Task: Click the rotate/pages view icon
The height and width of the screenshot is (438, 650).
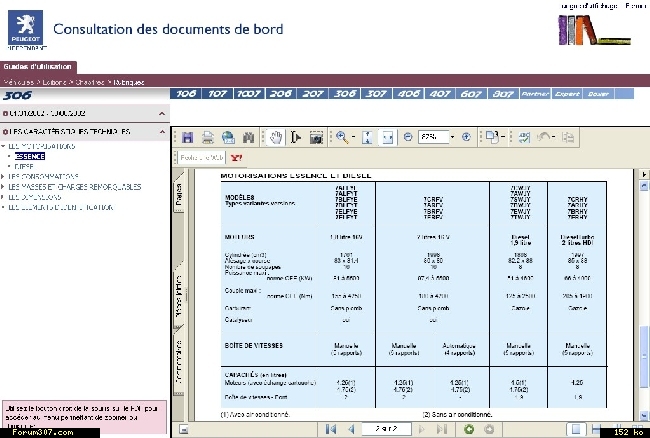Action: (x=492, y=137)
